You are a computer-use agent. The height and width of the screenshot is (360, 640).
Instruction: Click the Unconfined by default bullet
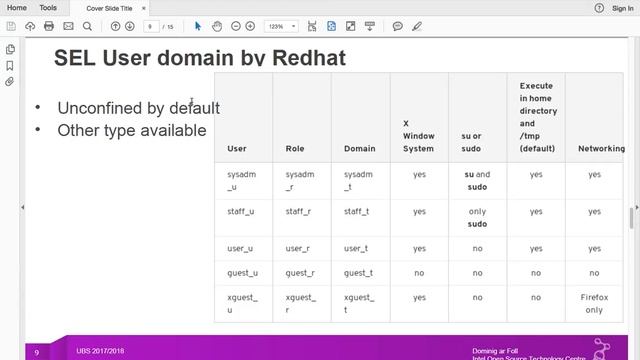tap(138, 108)
